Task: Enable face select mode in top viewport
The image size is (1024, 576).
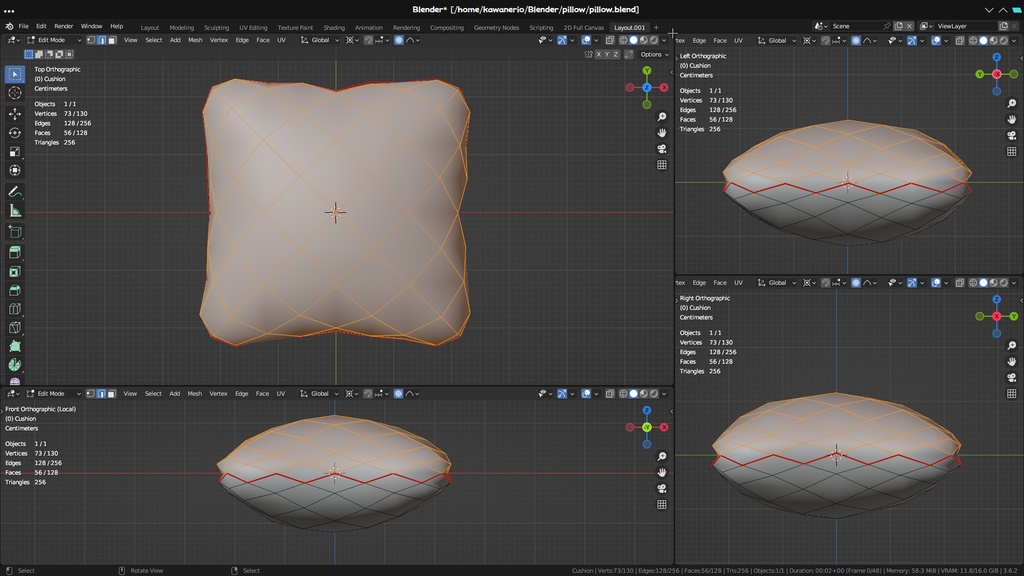Action: coord(112,40)
